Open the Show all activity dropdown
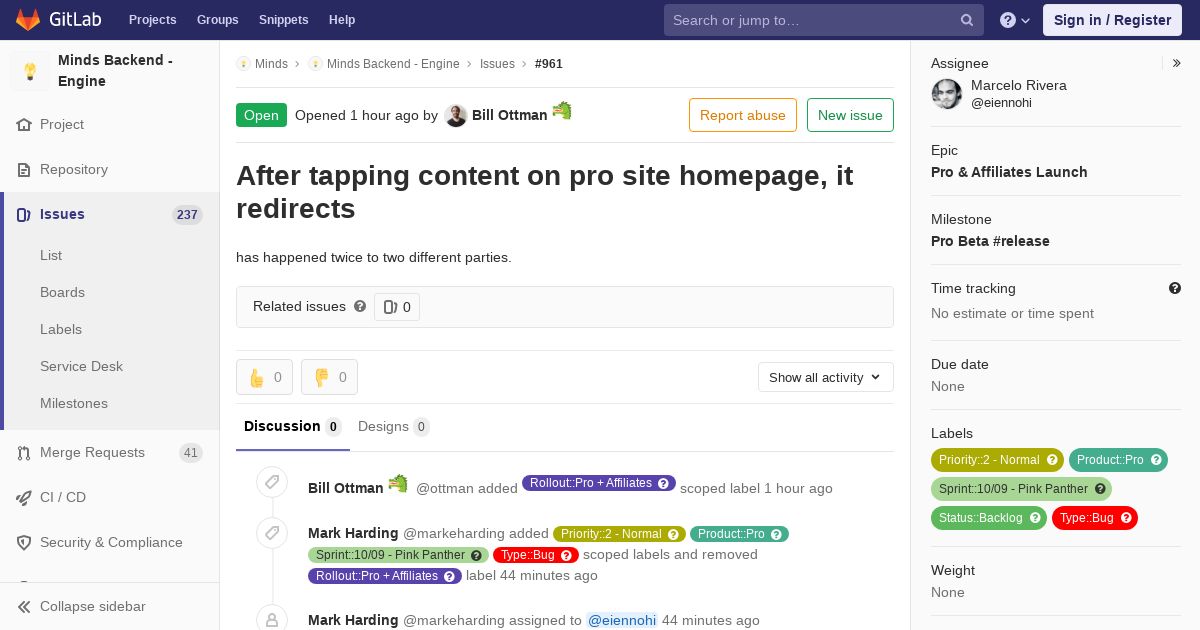The height and width of the screenshot is (630, 1200). tap(825, 377)
